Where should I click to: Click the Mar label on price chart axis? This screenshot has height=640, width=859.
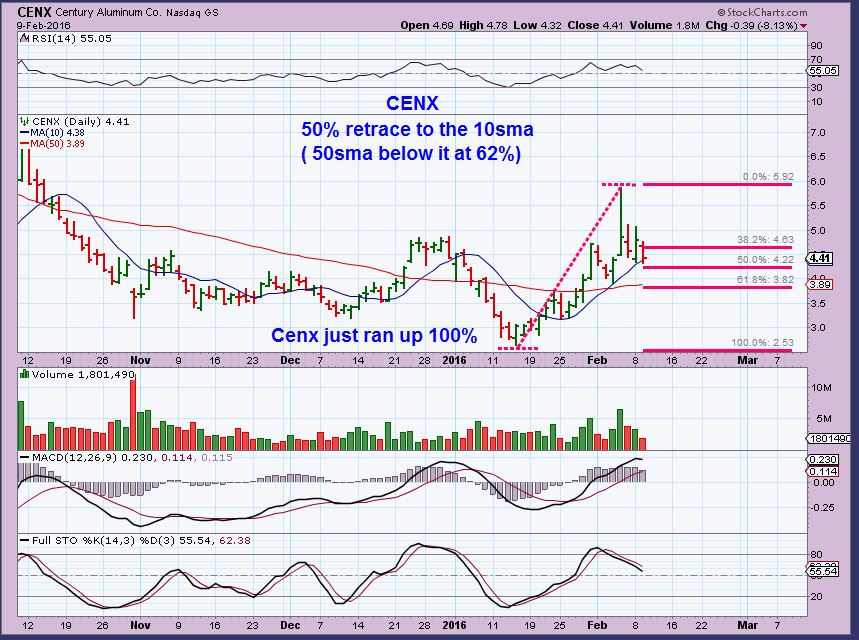pyautogui.click(x=747, y=360)
